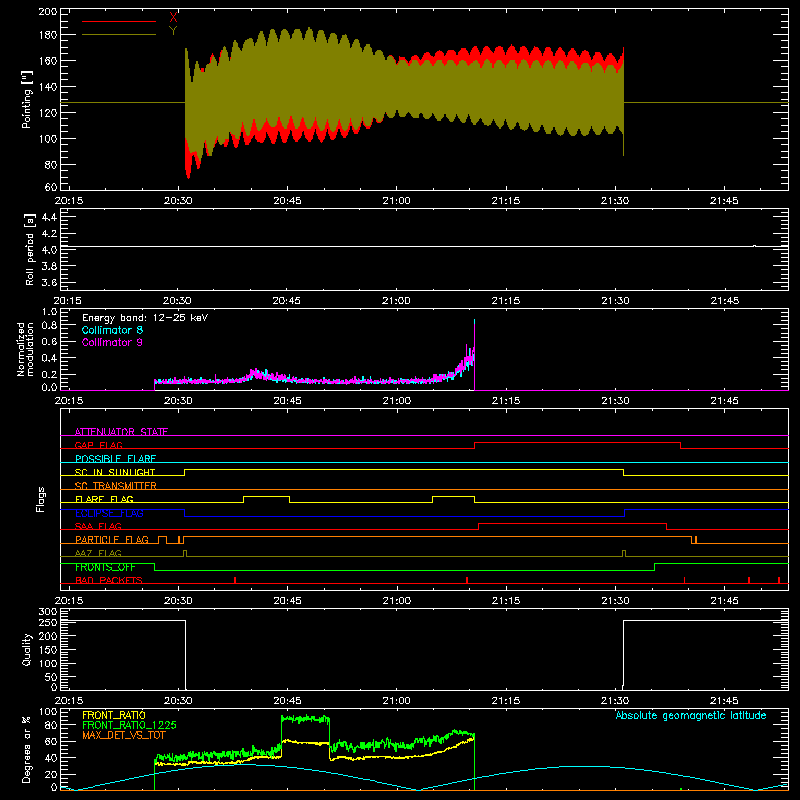Click 20:45 time label under Roll period plot

[x=287, y=301]
